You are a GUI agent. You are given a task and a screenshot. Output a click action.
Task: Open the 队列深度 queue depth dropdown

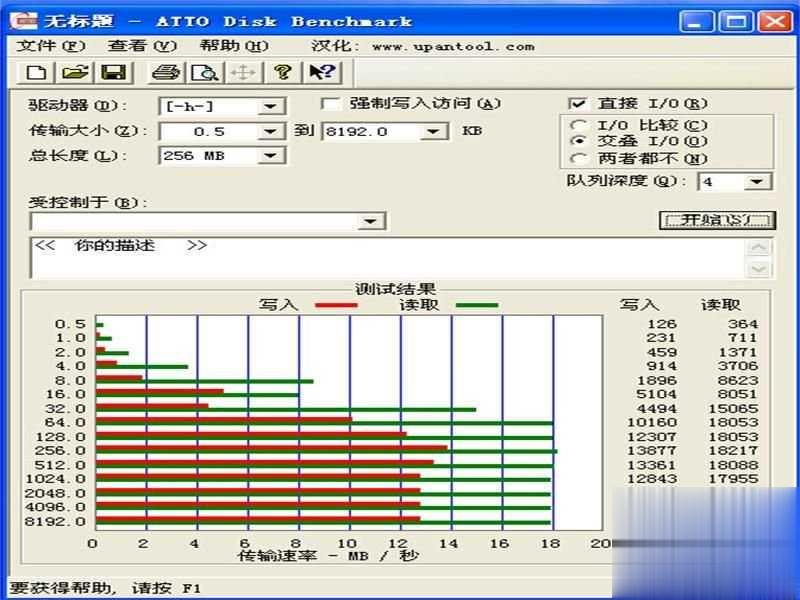tap(757, 181)
